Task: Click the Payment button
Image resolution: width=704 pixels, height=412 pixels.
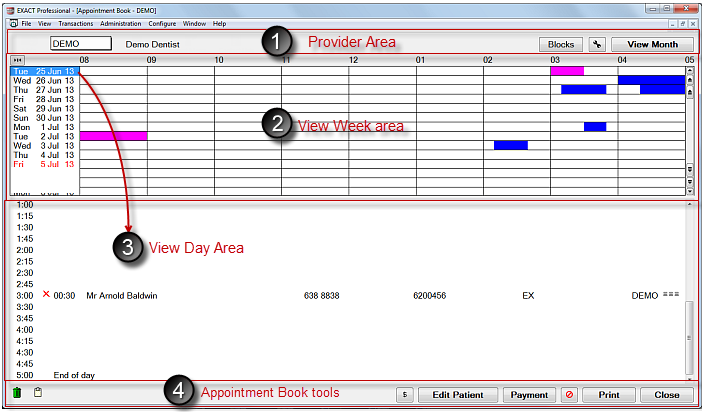Action: click(x=529, y=395)
